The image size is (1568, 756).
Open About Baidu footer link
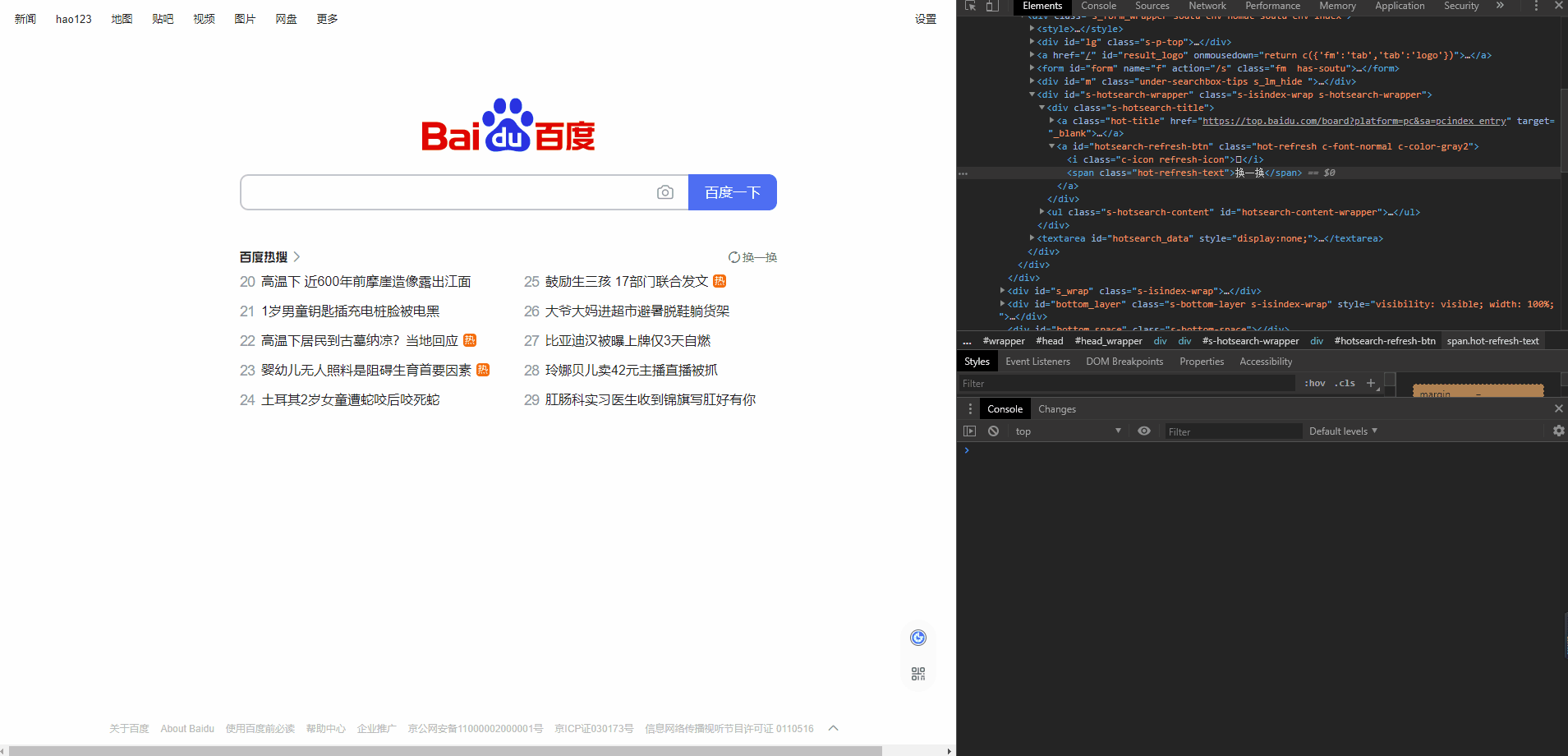pos(187,728)
